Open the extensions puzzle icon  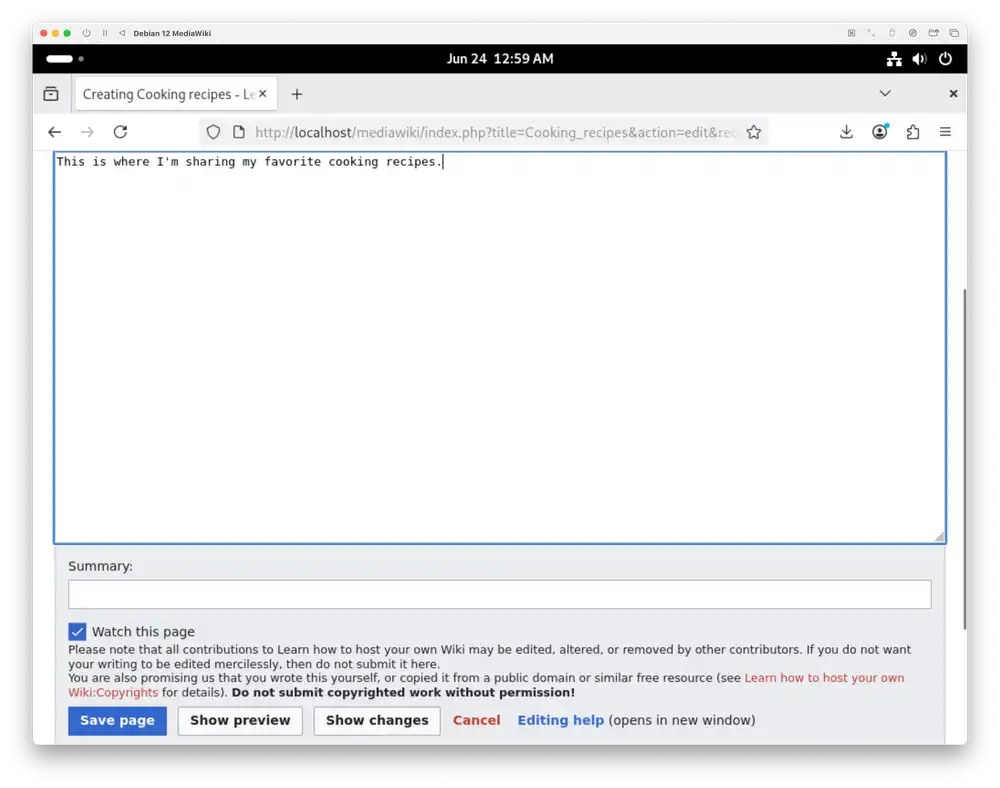(913, 132)
